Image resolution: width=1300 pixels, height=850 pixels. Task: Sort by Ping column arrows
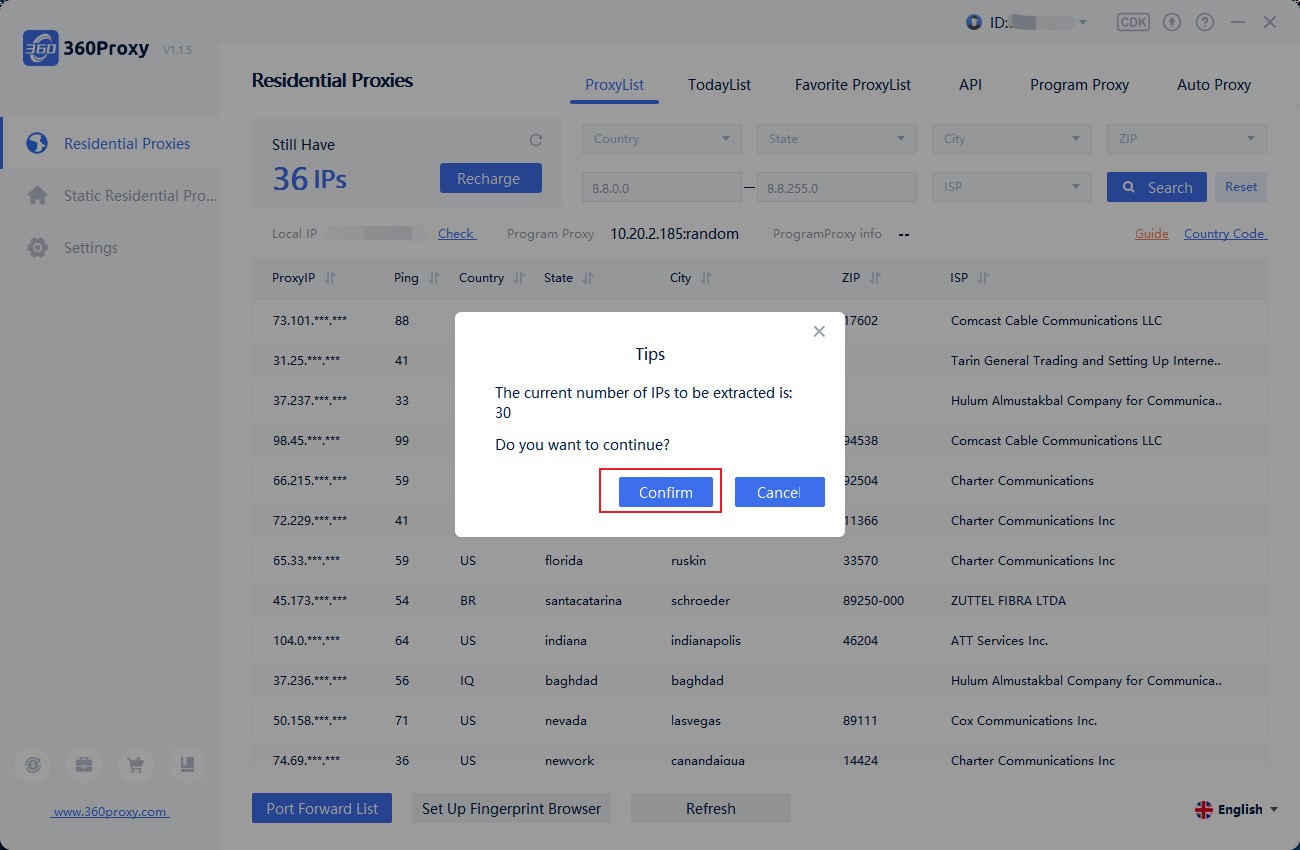[x=434, y=278]
